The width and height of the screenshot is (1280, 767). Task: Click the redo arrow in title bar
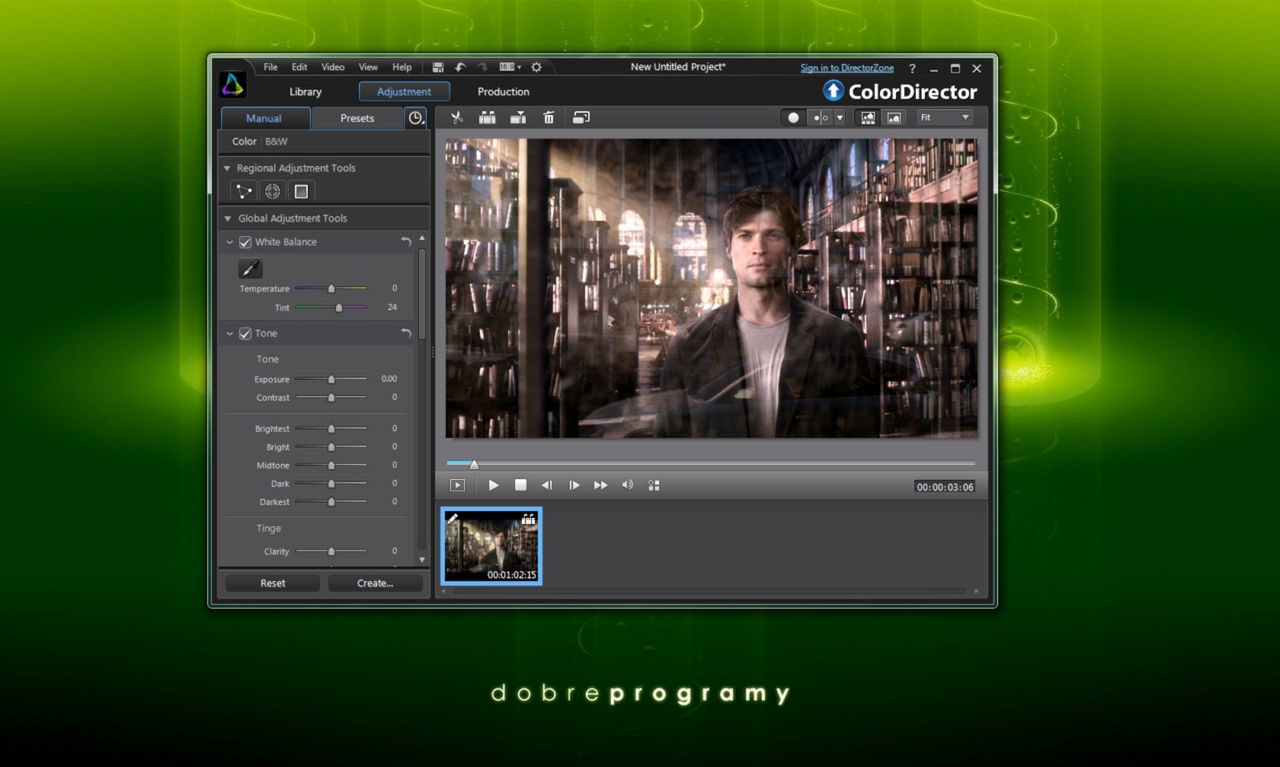482,67
